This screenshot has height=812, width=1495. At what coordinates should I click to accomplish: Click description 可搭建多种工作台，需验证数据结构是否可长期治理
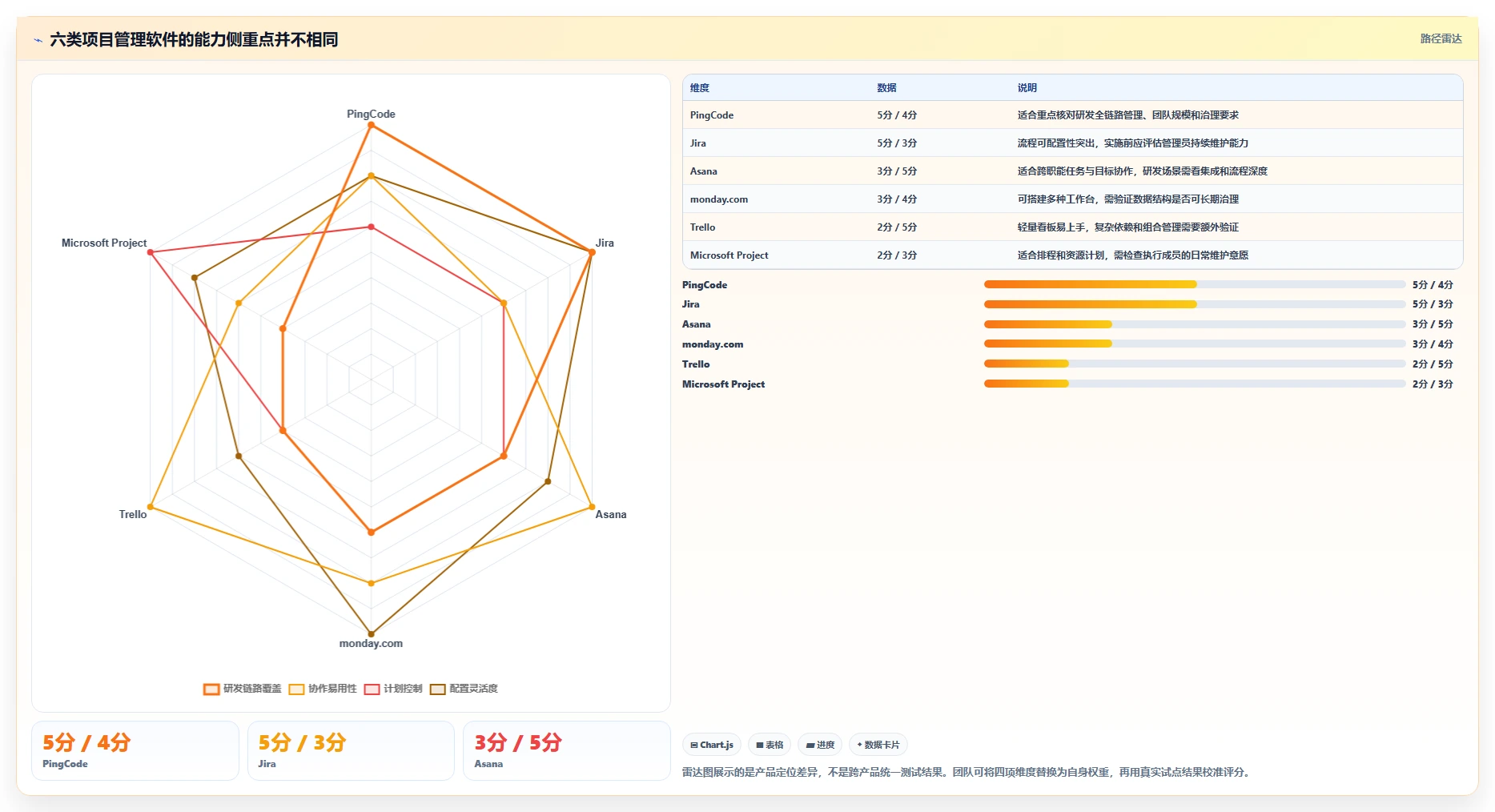[x=1128, y=199]
